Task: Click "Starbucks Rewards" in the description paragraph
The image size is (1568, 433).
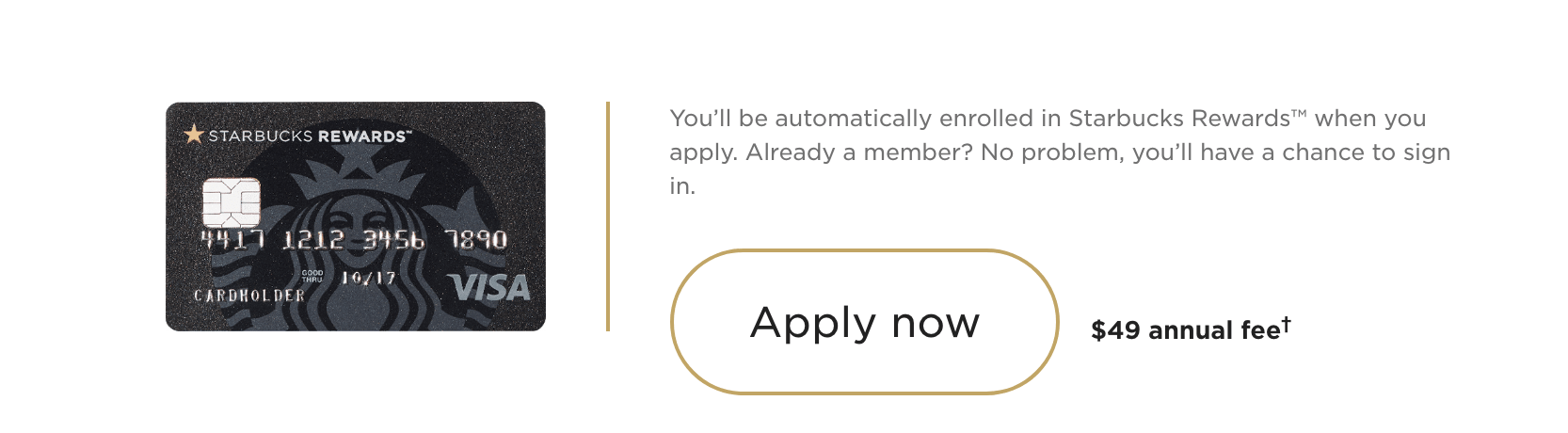Action: tap(1178, 119)
